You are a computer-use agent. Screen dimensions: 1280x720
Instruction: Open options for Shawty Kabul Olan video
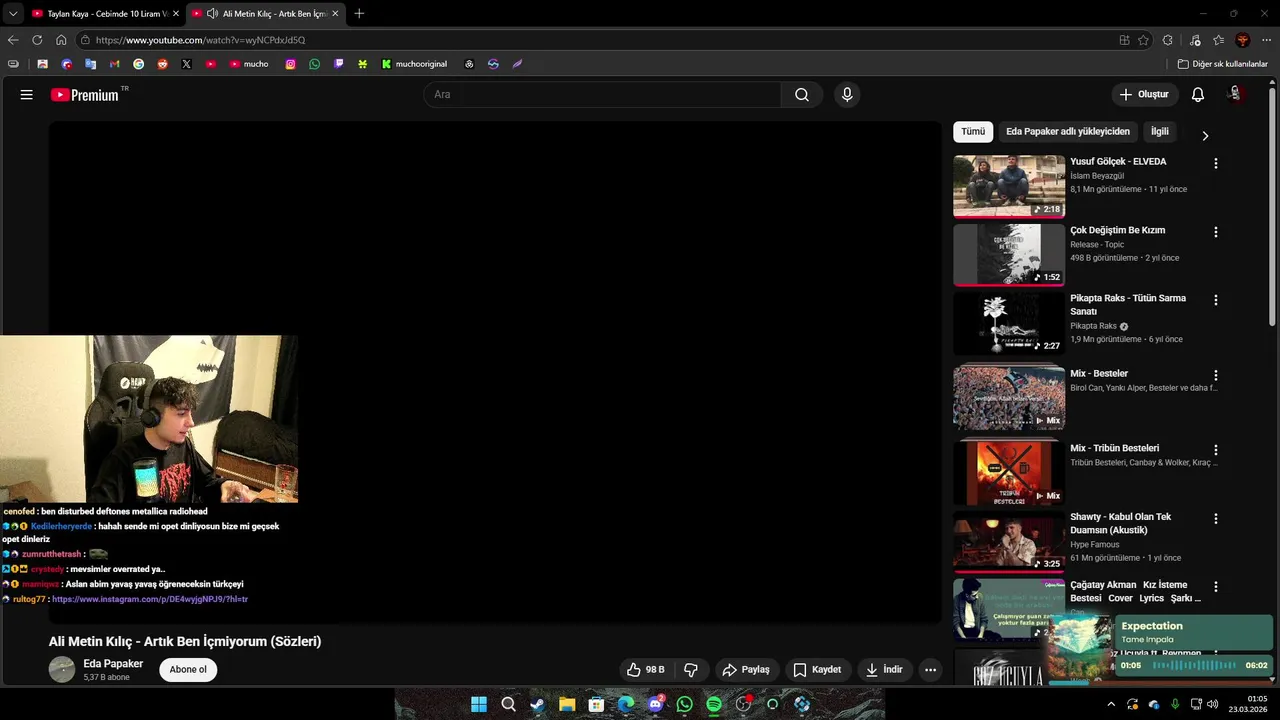coord(1216,519)
